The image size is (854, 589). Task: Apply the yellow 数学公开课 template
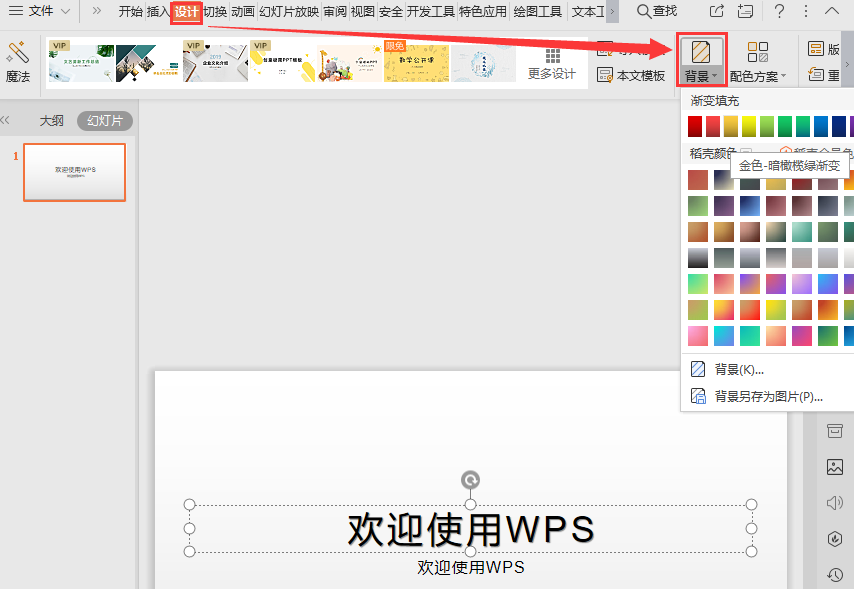(x=417, y=62)
